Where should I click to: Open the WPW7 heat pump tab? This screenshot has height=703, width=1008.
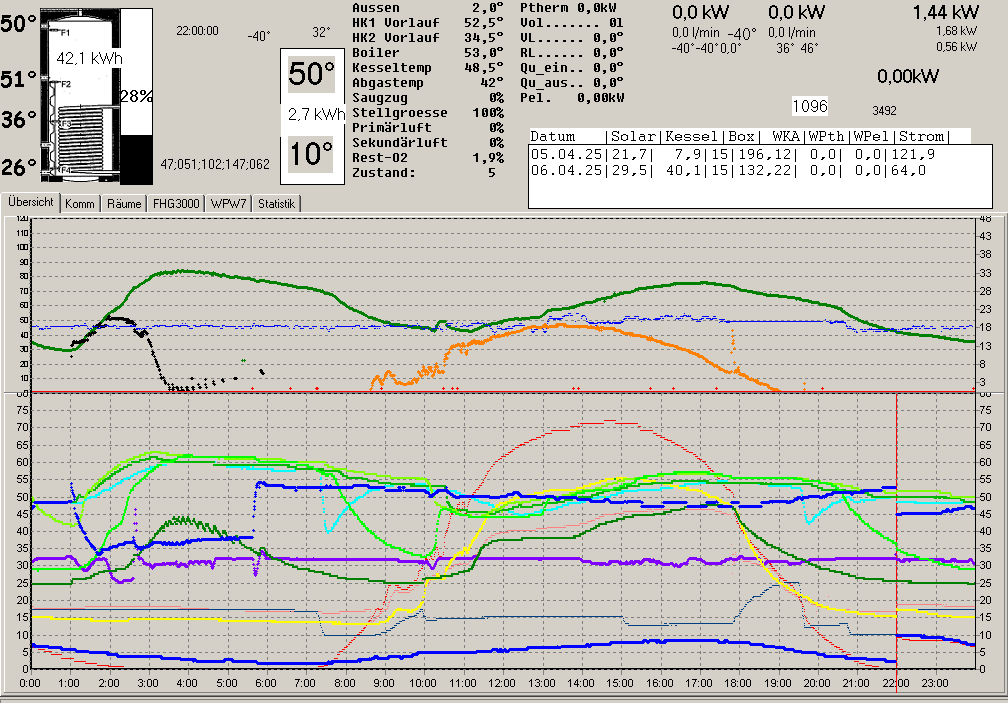coord(227,204)
